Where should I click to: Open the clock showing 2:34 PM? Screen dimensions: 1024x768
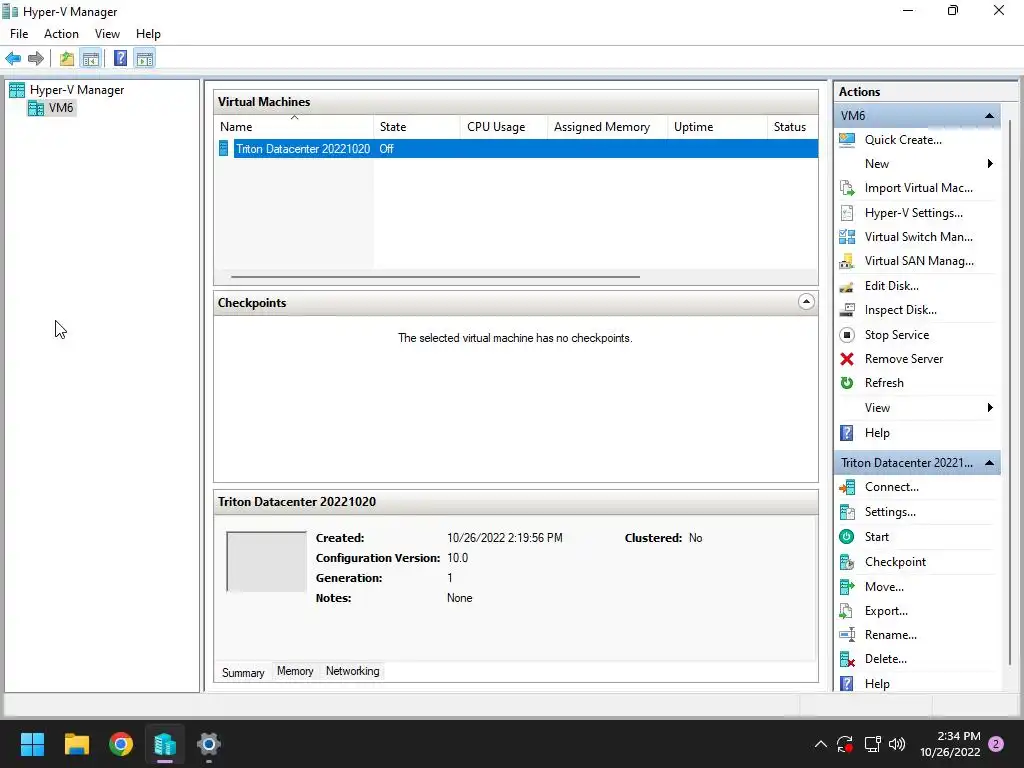point(950,744)
